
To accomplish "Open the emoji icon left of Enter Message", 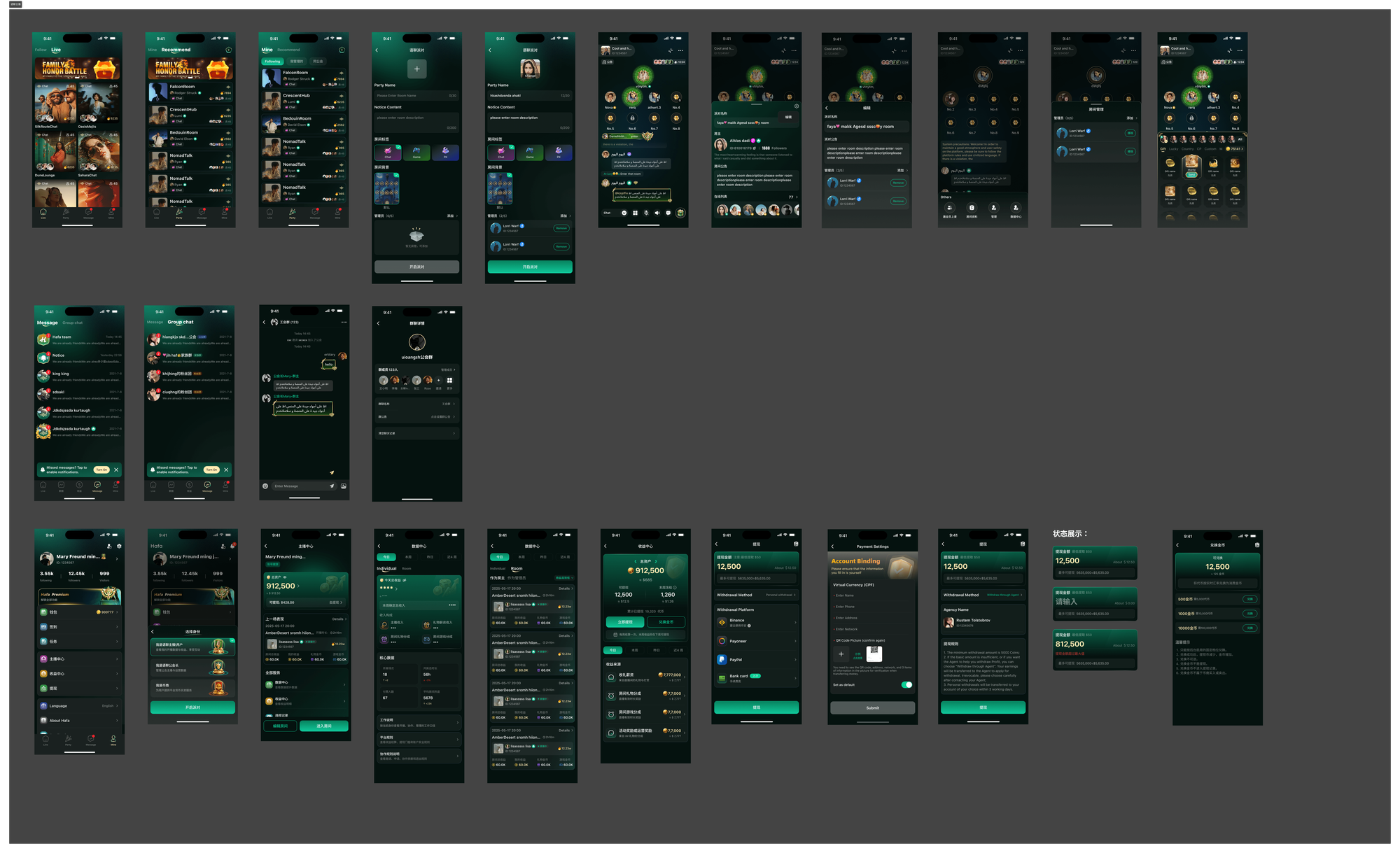I will (265, 486).
